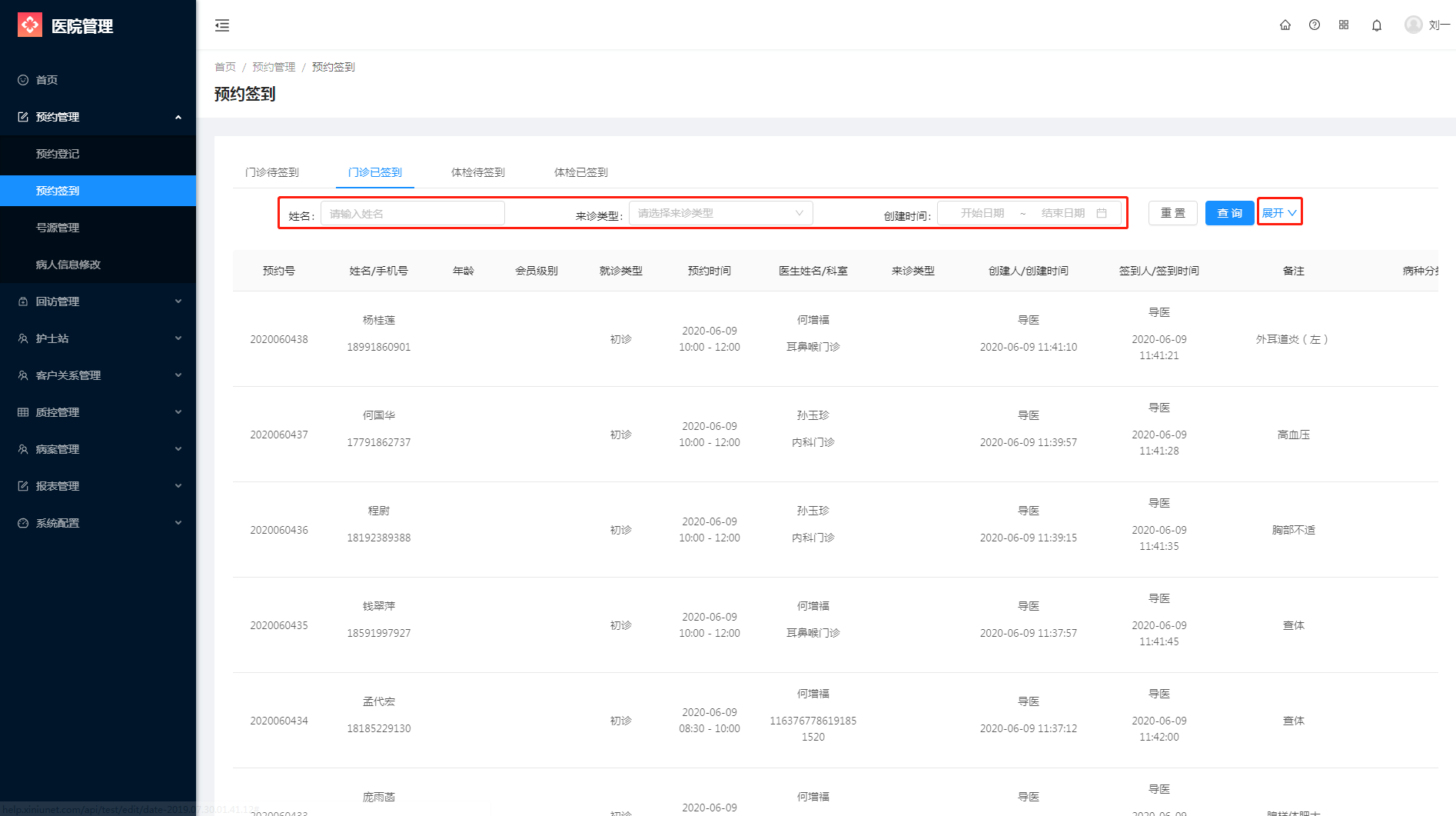Click patient name 何国华
This screenshot has height=816, width=1456.
pyautogui.click(x=379, y=415)
